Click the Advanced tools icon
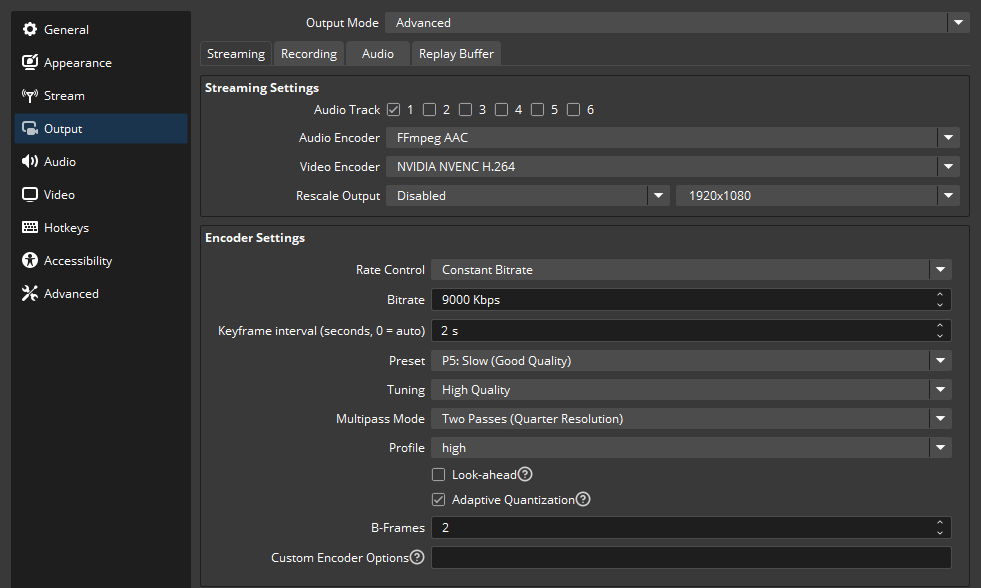The height and width of the screenshot is (588, 981). pyautogui.click(x=30, y=294)
